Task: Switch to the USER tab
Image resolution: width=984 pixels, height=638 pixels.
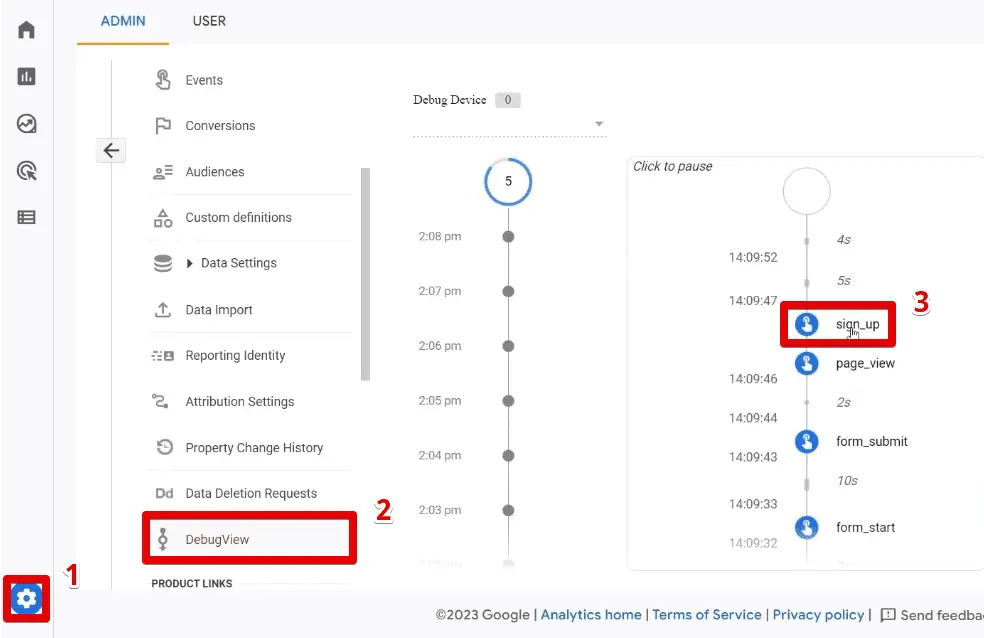Action: [x=209, y=21]
